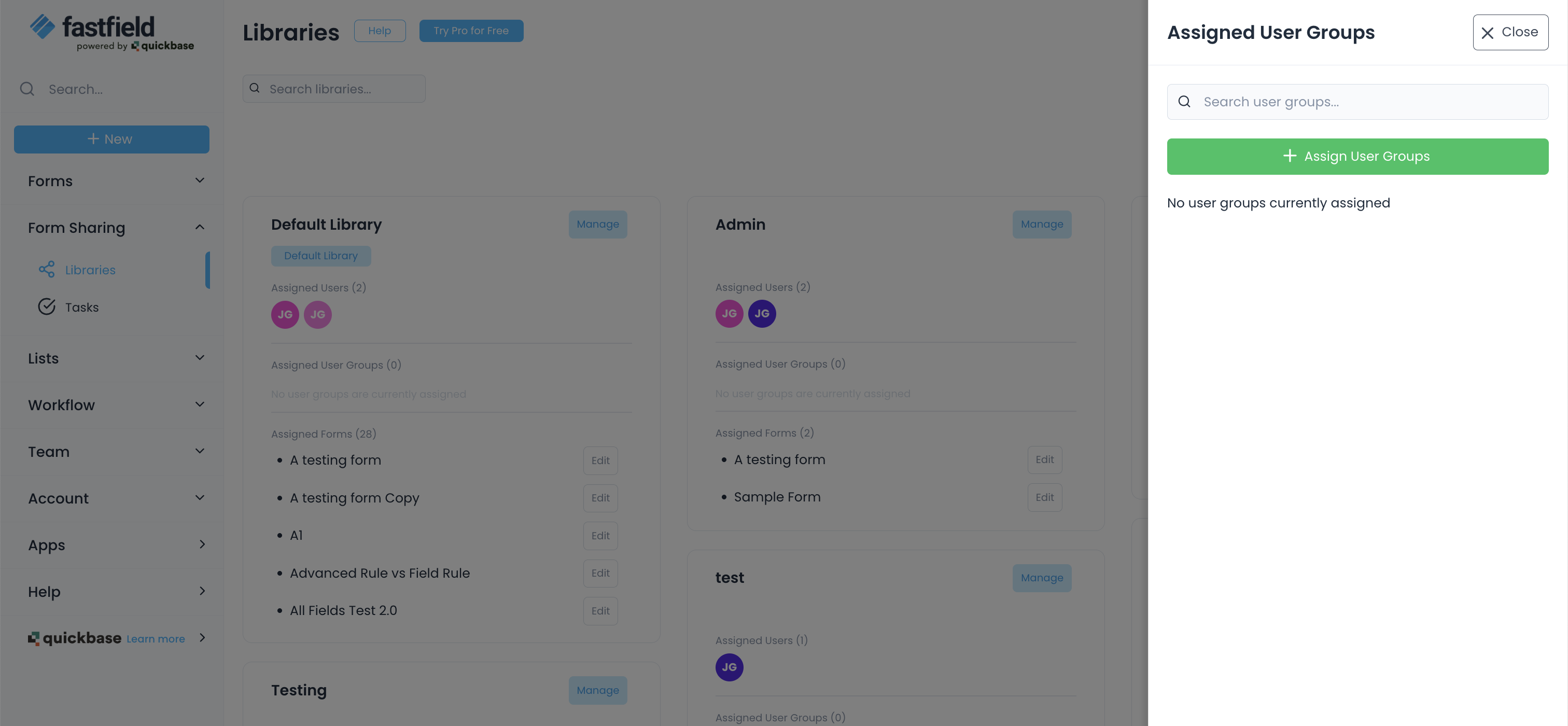Click the Tasks checkmark icon
1568x726 pixels.
click(47, 306)
